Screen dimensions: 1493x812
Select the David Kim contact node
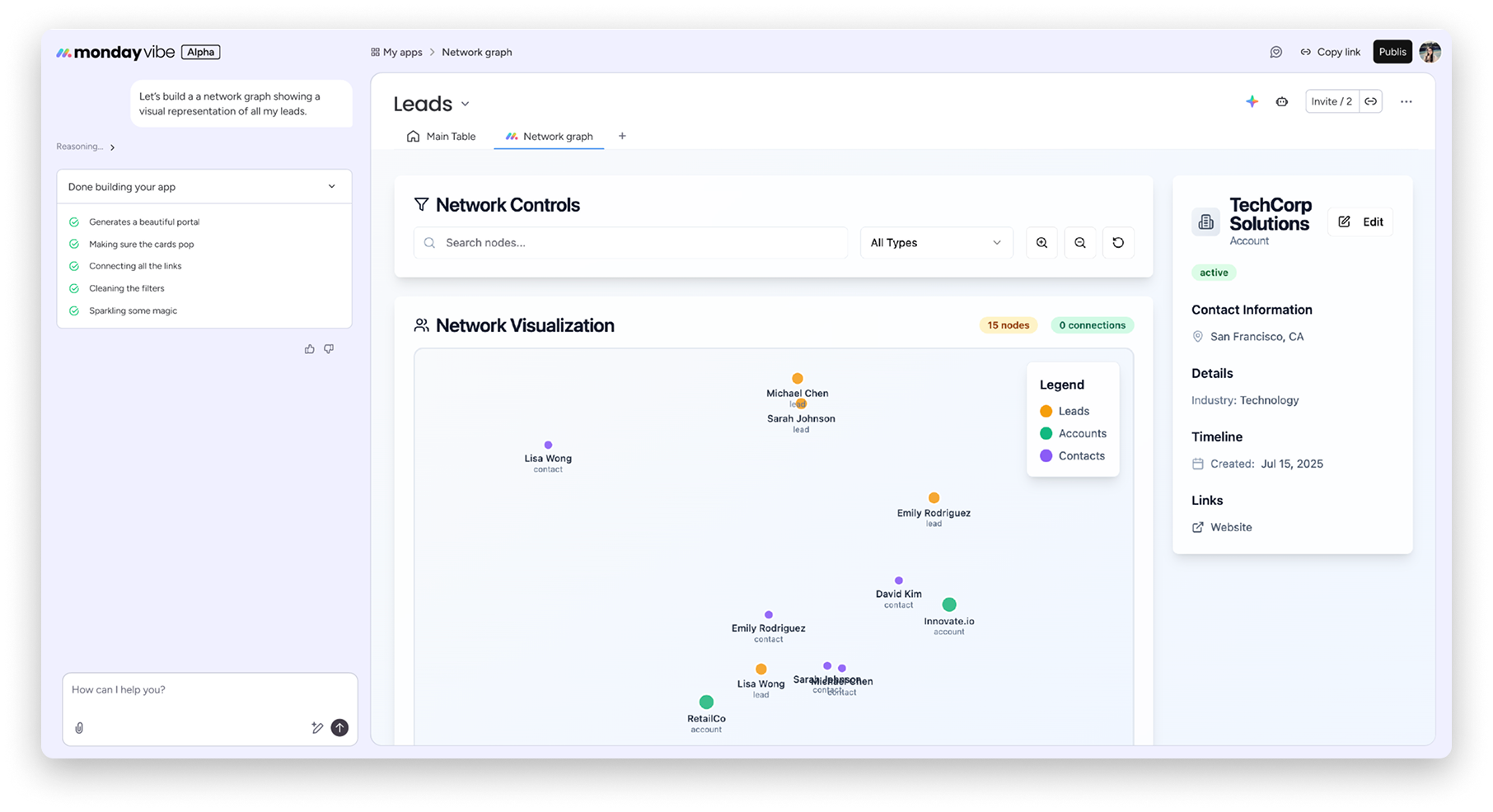pos(898,581)
